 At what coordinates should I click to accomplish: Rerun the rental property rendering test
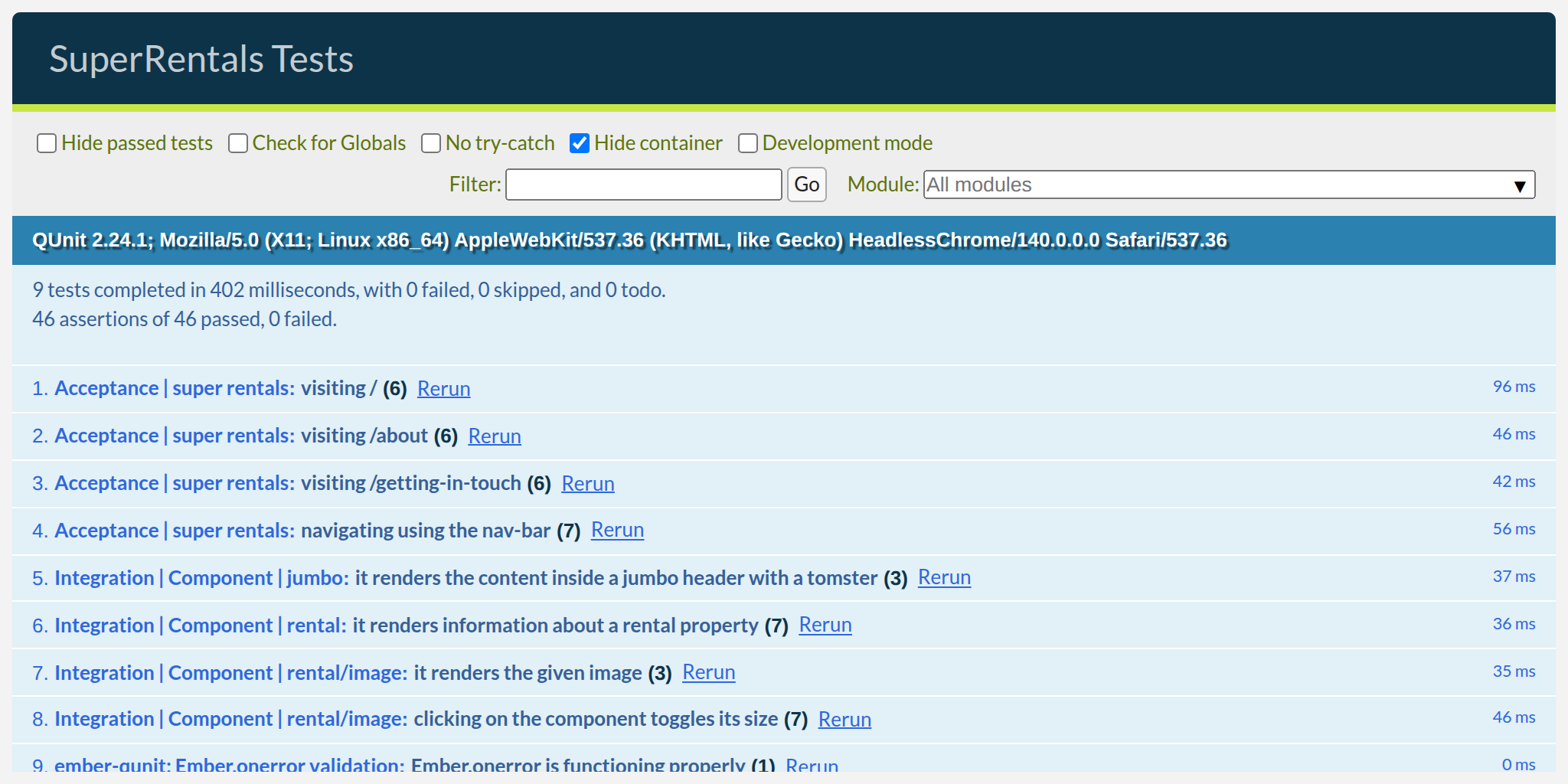[x=825, y=626]
